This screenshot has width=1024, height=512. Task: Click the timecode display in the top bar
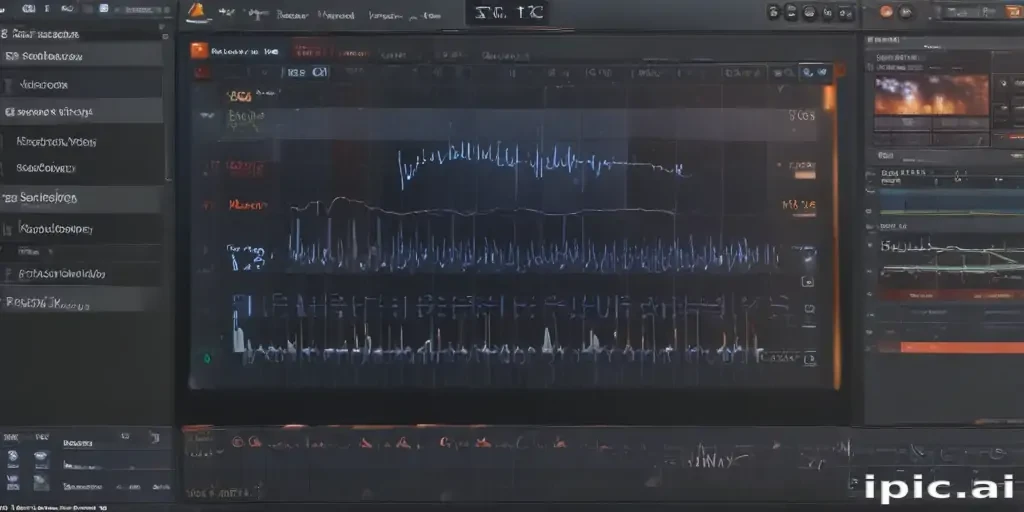[508, 13]
